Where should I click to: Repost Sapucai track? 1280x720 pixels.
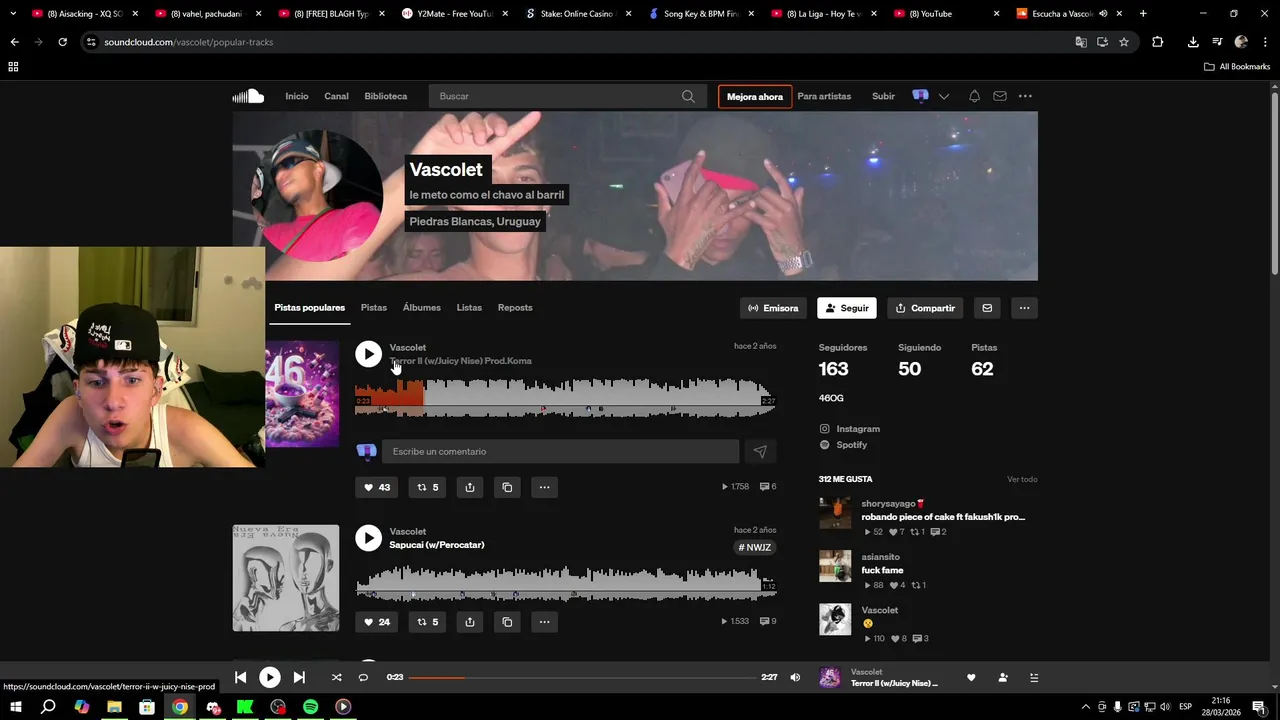coord(428,622)
